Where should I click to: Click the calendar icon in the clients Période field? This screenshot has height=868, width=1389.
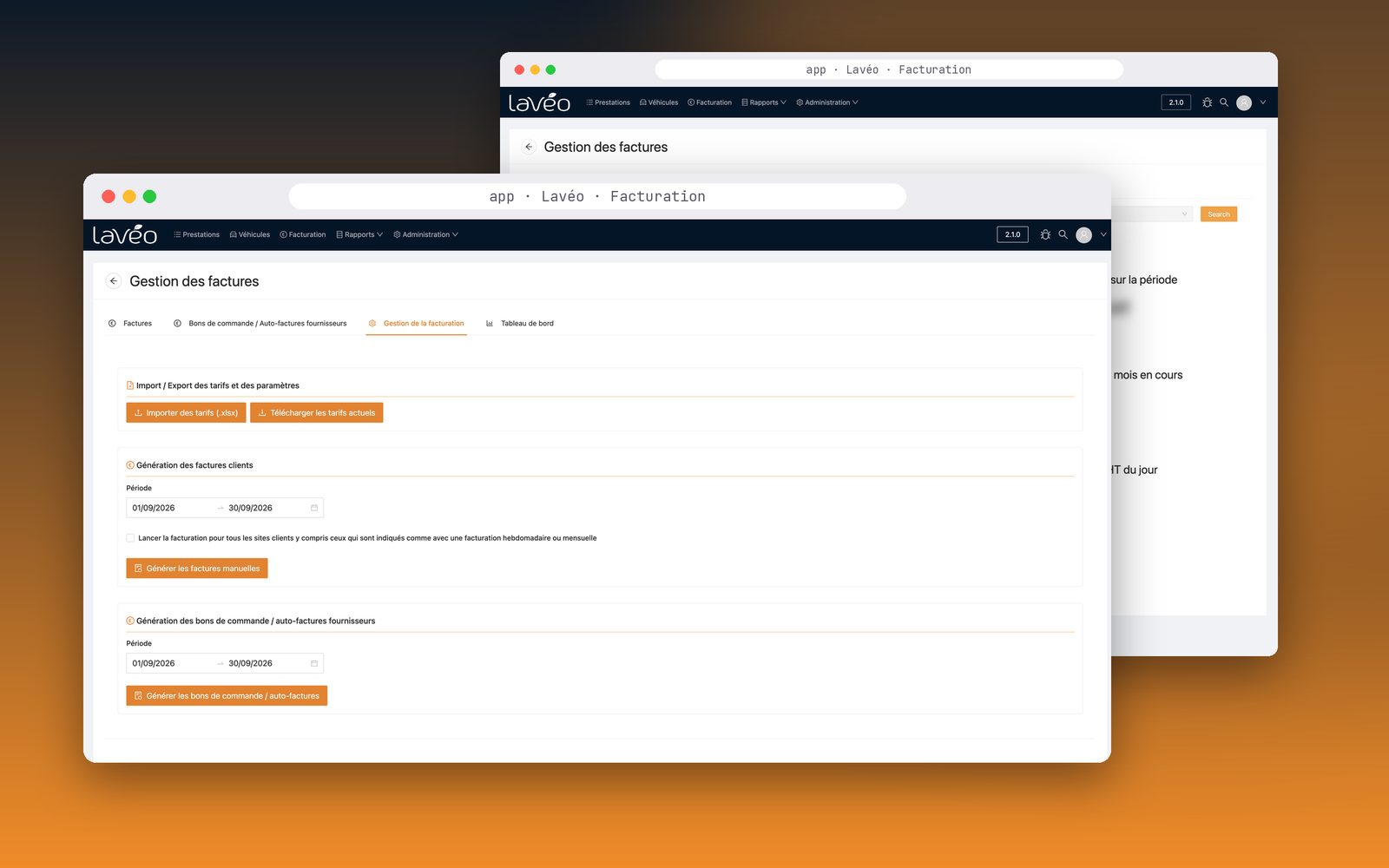point(314,508)
